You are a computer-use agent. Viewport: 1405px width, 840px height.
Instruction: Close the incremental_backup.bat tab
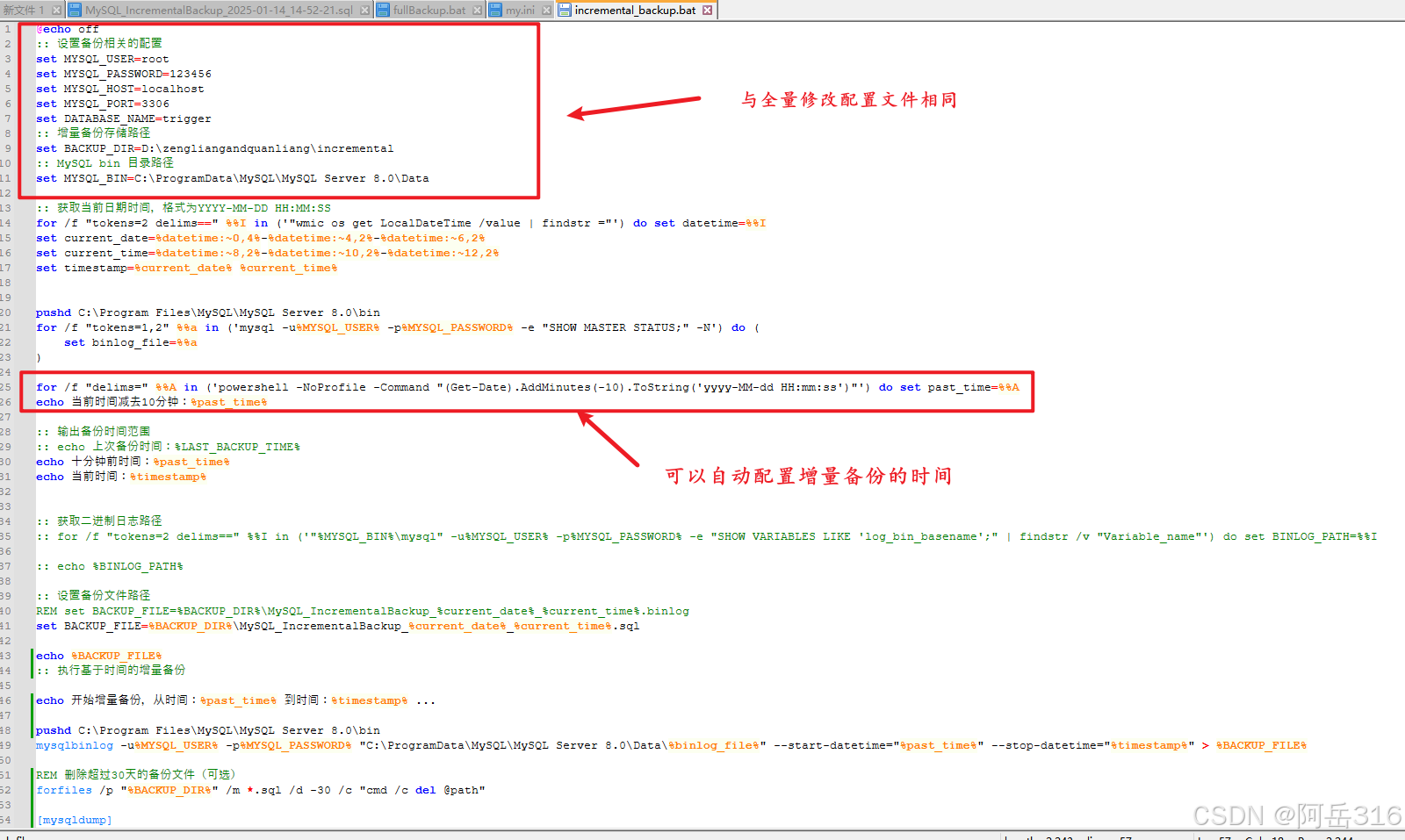[707, 11]
